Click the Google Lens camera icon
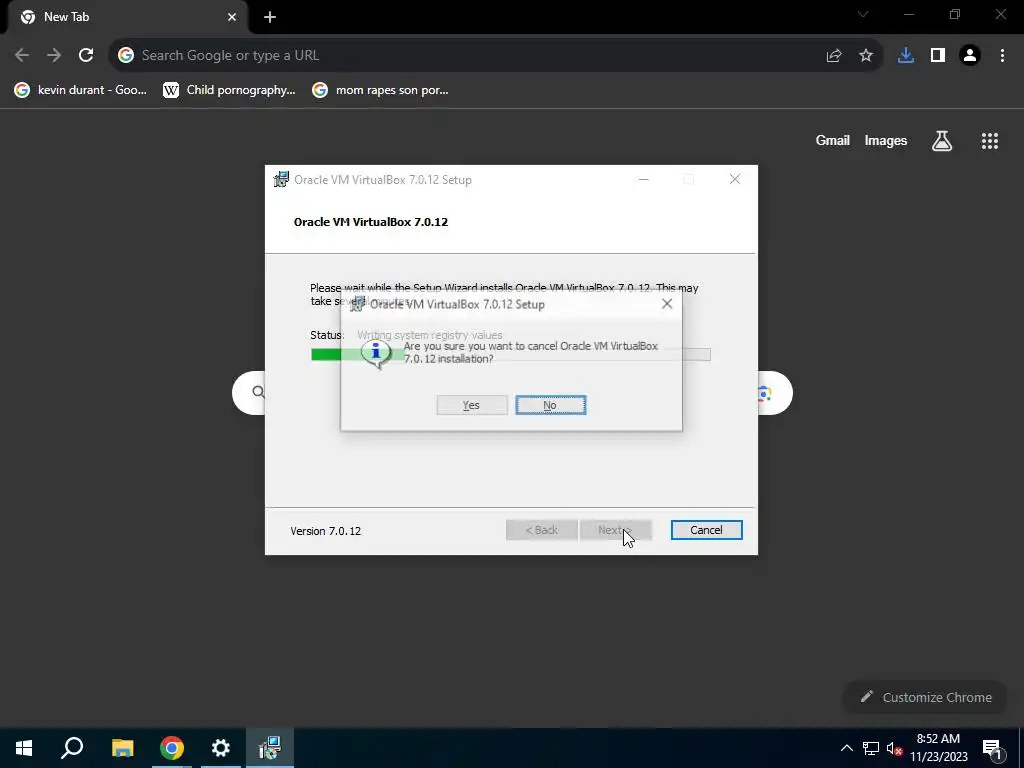Screen dimensions: 1024x768 coord(765,393)
